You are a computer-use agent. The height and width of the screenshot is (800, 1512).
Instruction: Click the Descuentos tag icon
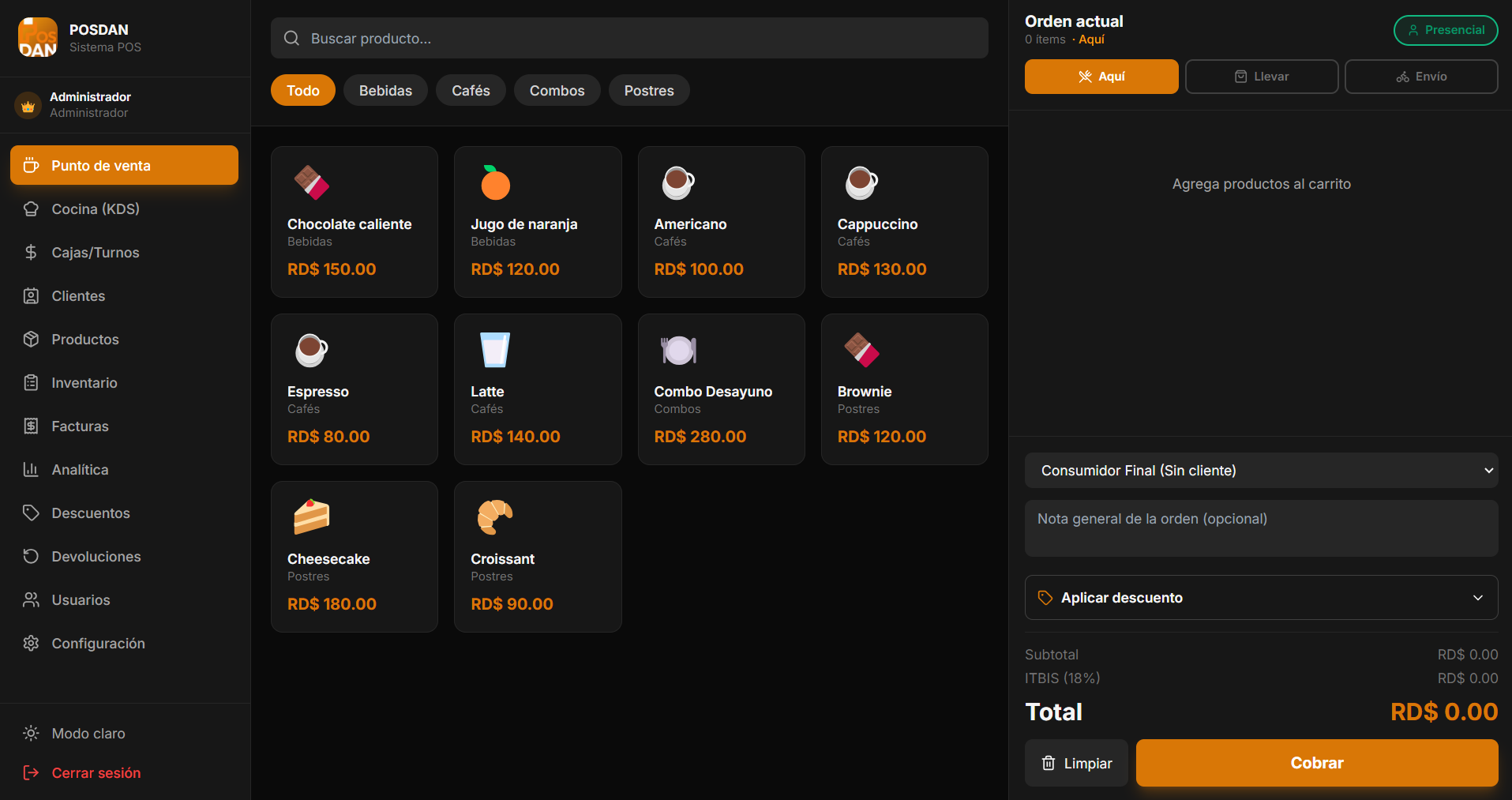[x=31, y=513]
